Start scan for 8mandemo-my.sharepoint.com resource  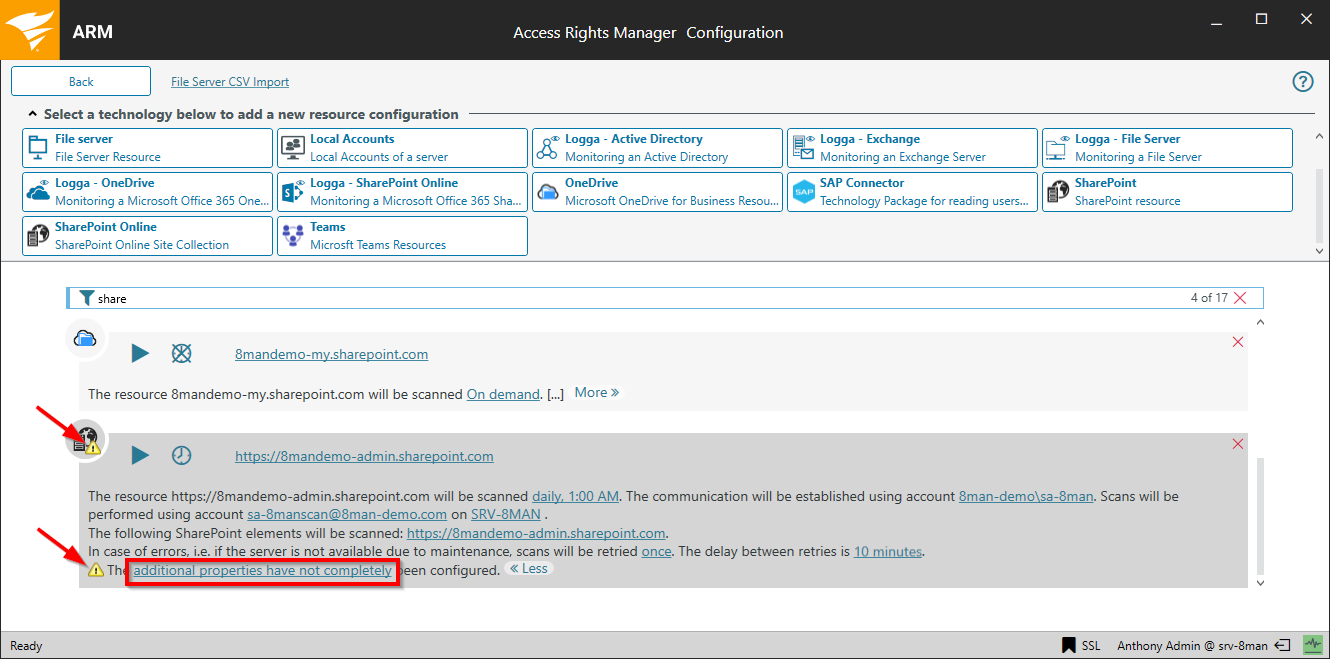point(140,353)
